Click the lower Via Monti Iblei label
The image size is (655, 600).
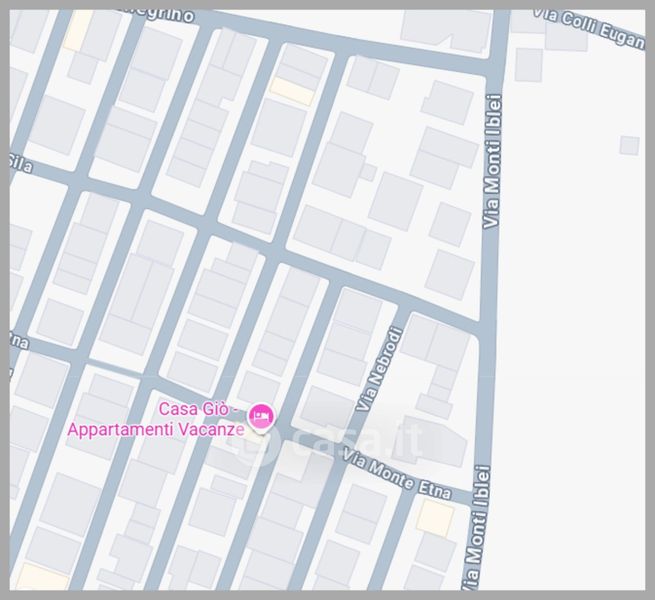click(x=477, y=528)
